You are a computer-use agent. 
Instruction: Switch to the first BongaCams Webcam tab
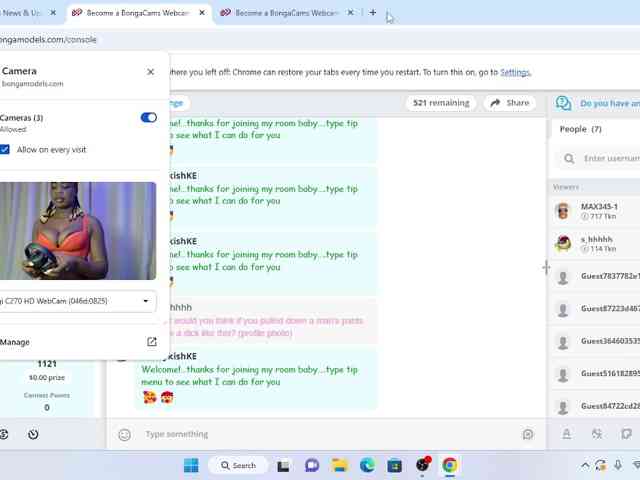137,13
